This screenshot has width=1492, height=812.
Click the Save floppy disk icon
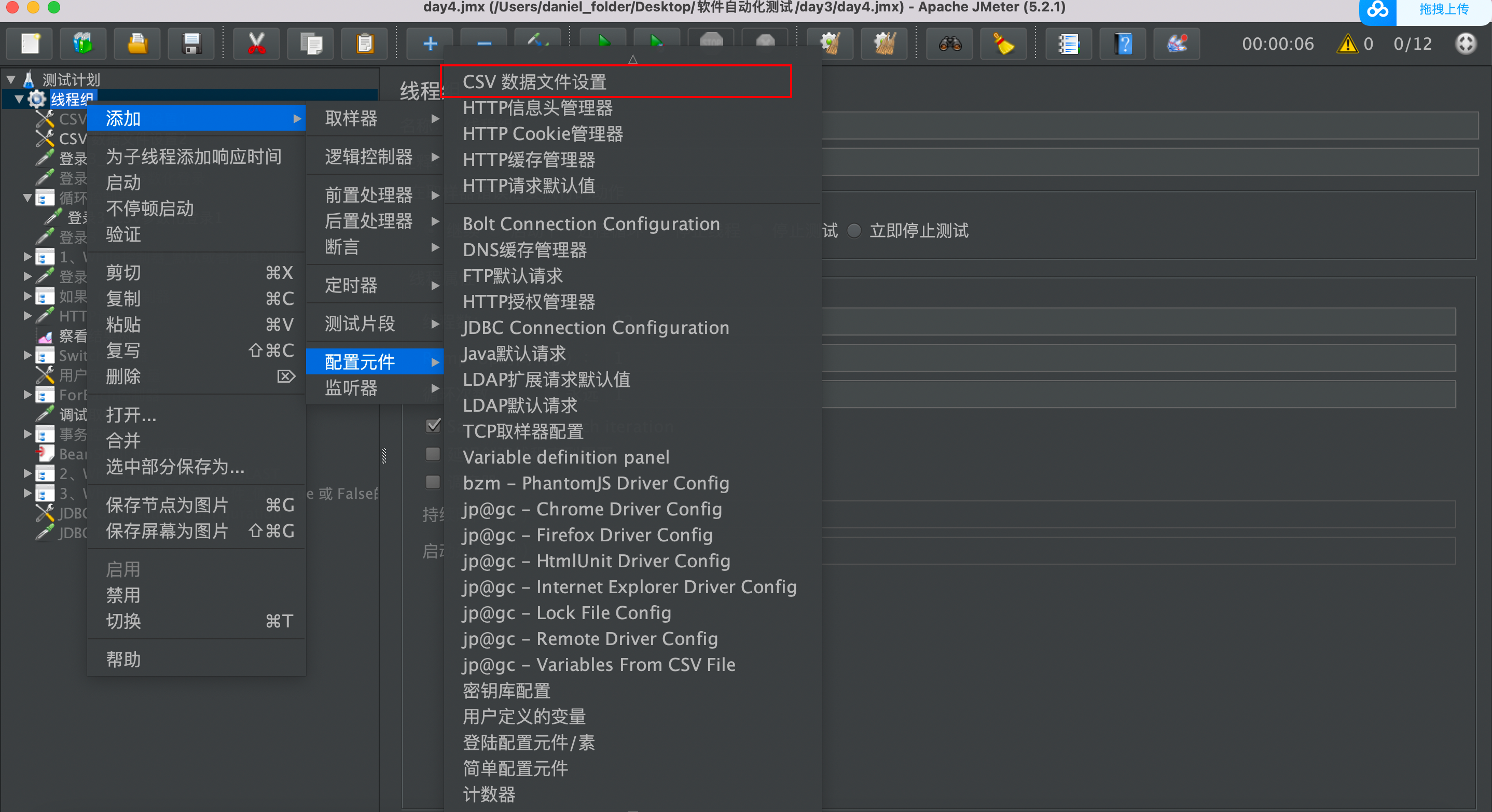(x=191, y=44)
